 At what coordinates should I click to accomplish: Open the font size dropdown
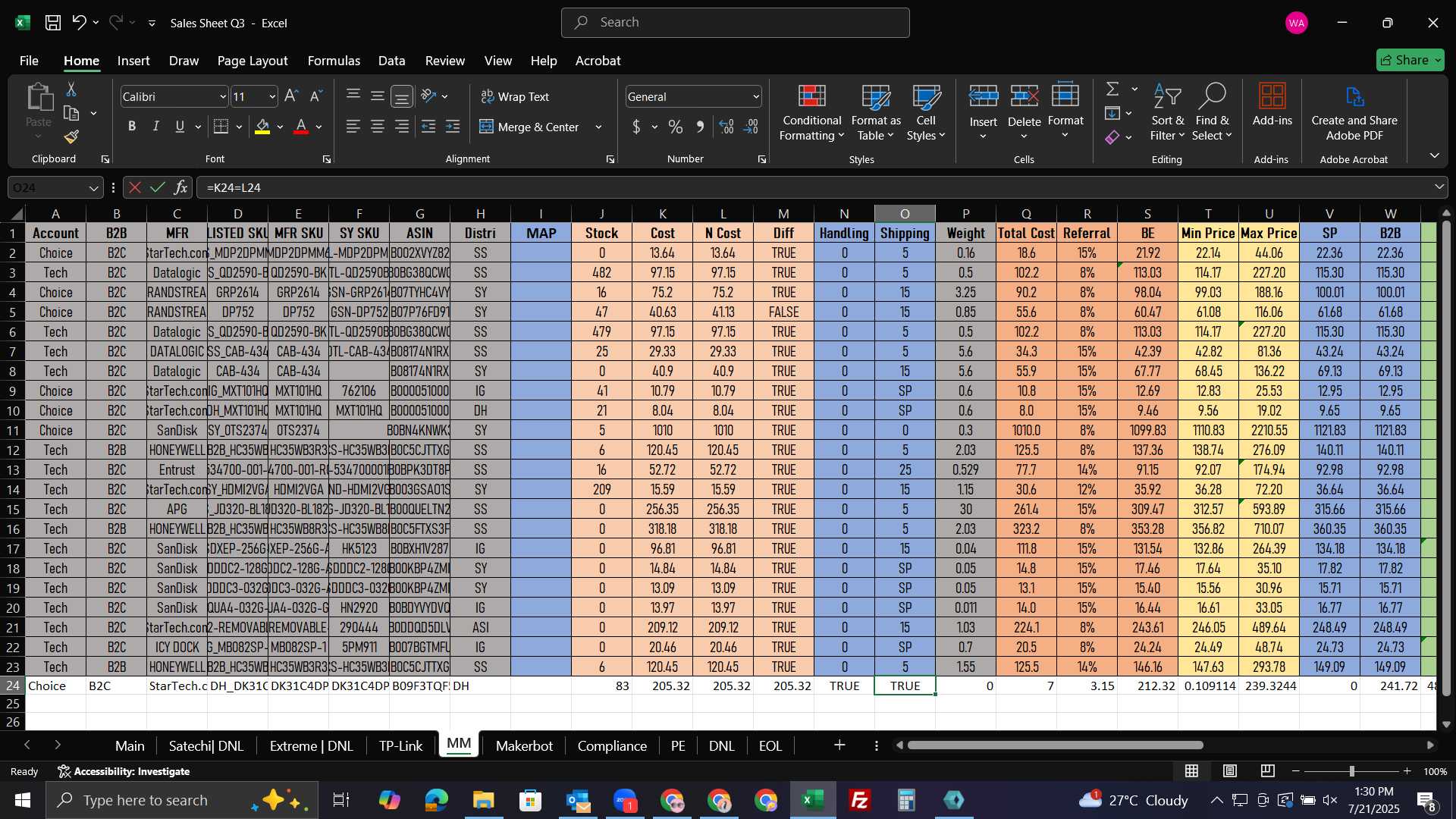(272, 97)
